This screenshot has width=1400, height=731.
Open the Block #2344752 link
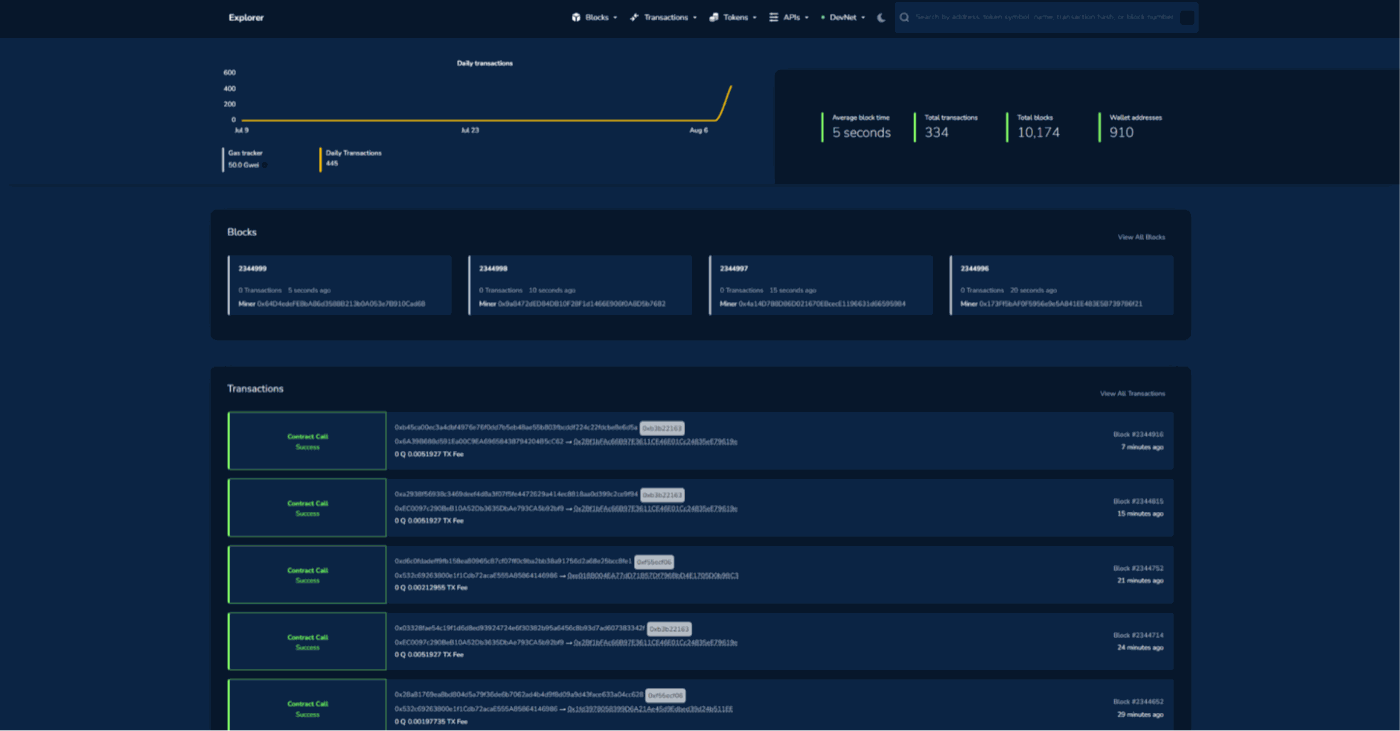click(1138, 568)
